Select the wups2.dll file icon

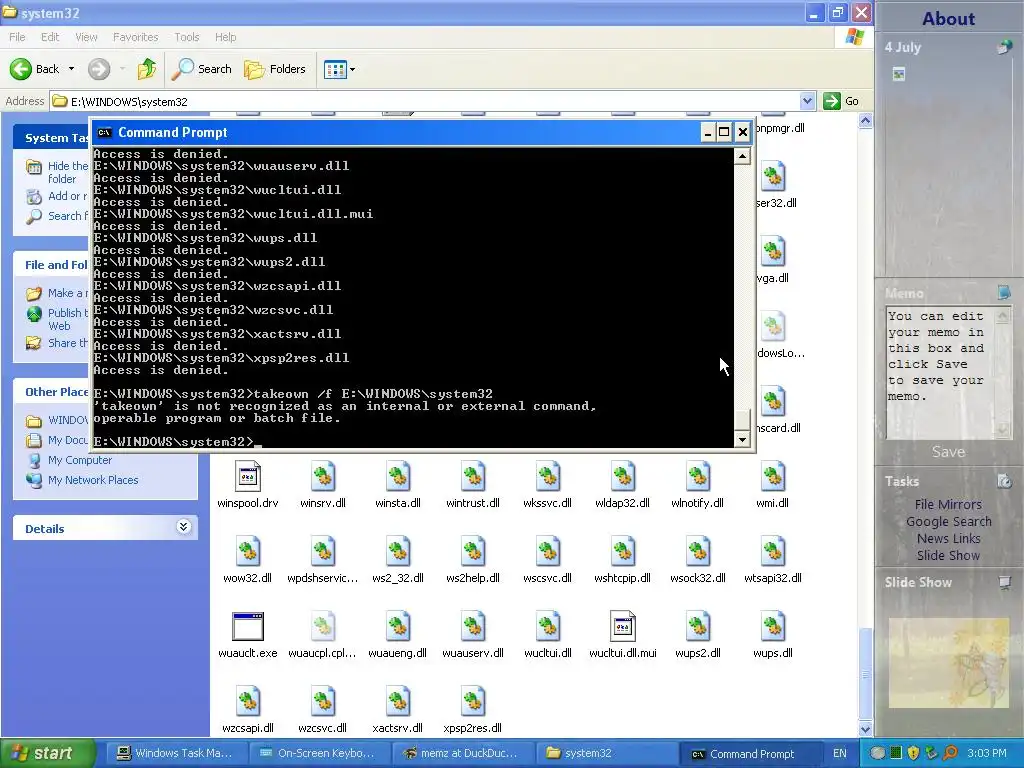(697, 626)
